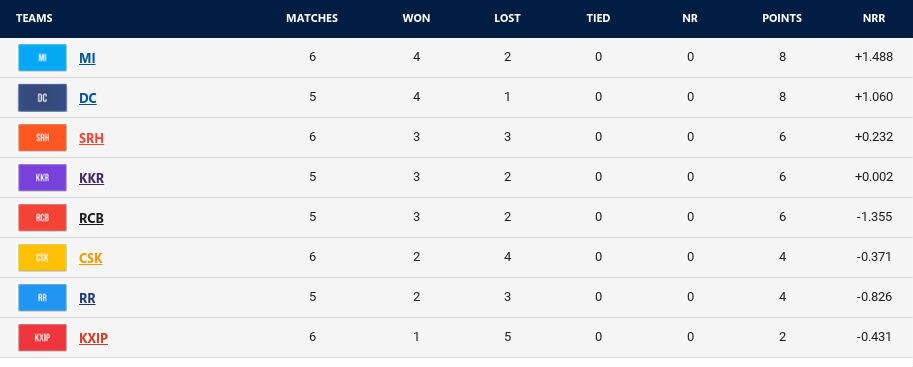Open the KKR team page link
The width and height of the screenshot is (913, 367).
coord(91,178)
